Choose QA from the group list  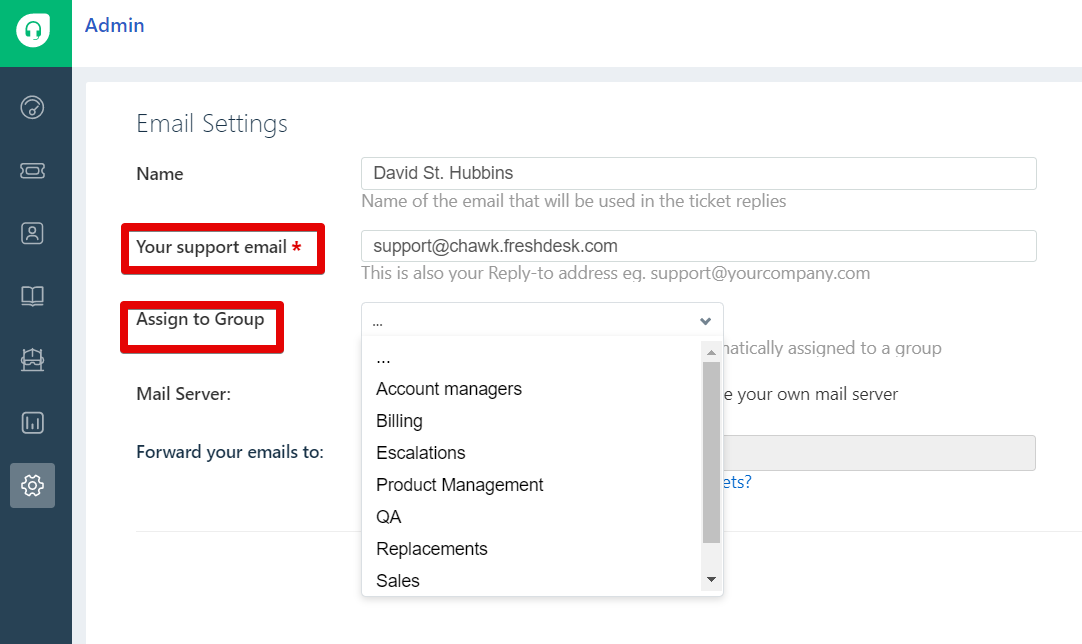(389, 517)
